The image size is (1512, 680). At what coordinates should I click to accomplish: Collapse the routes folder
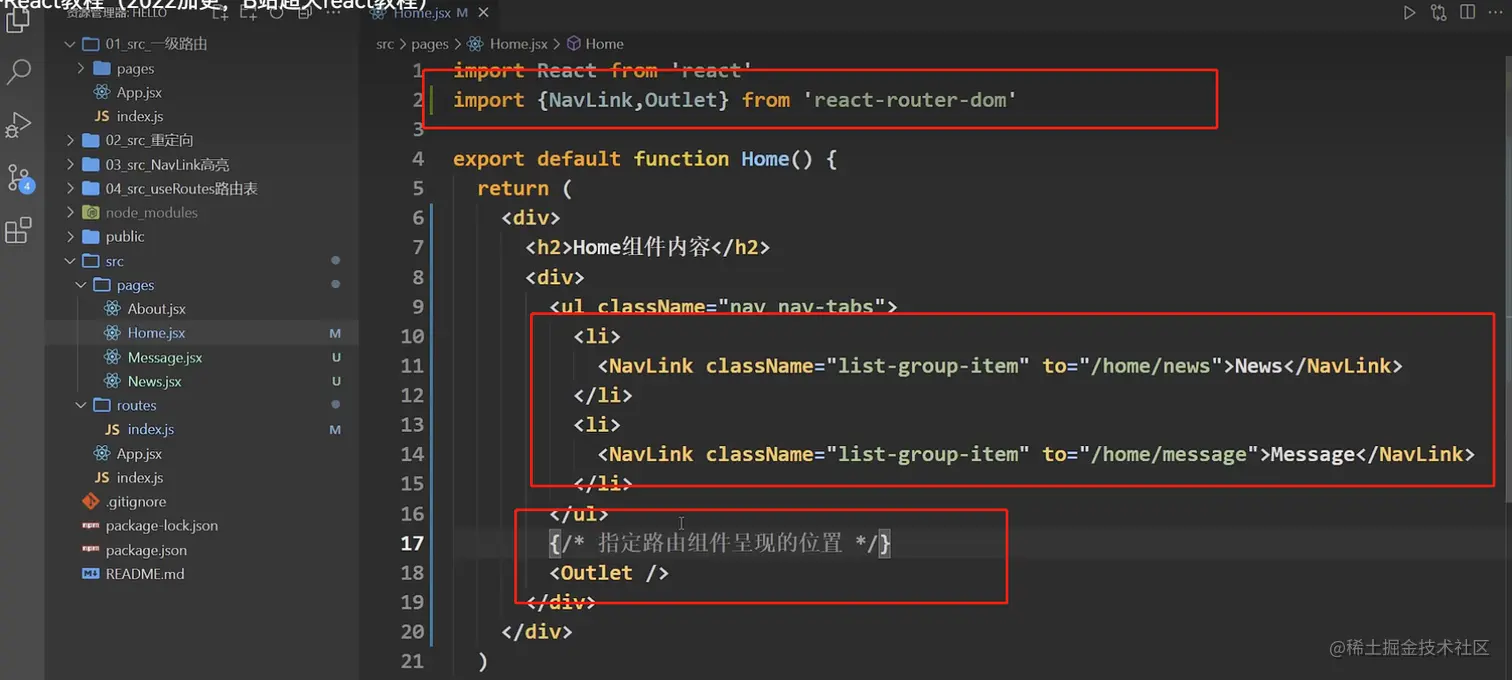click(81, 405)
